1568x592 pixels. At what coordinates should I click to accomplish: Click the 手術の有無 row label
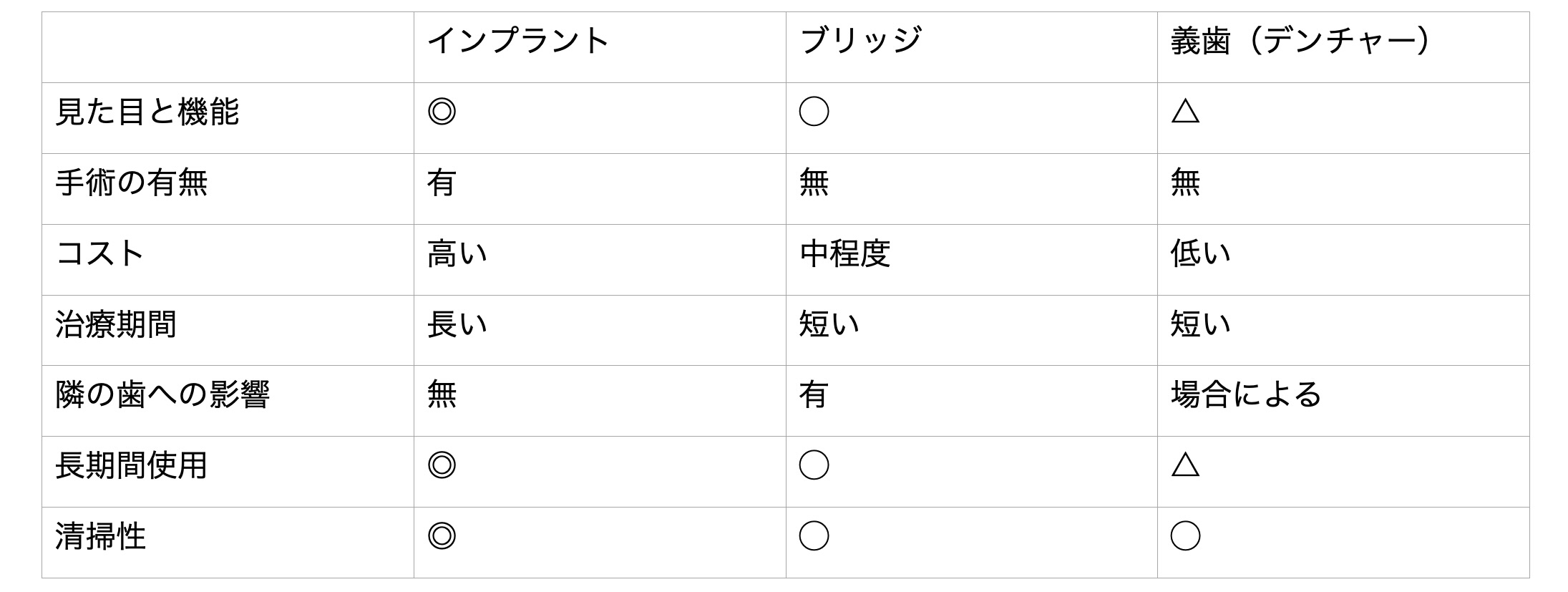click(x=132, y=183)
